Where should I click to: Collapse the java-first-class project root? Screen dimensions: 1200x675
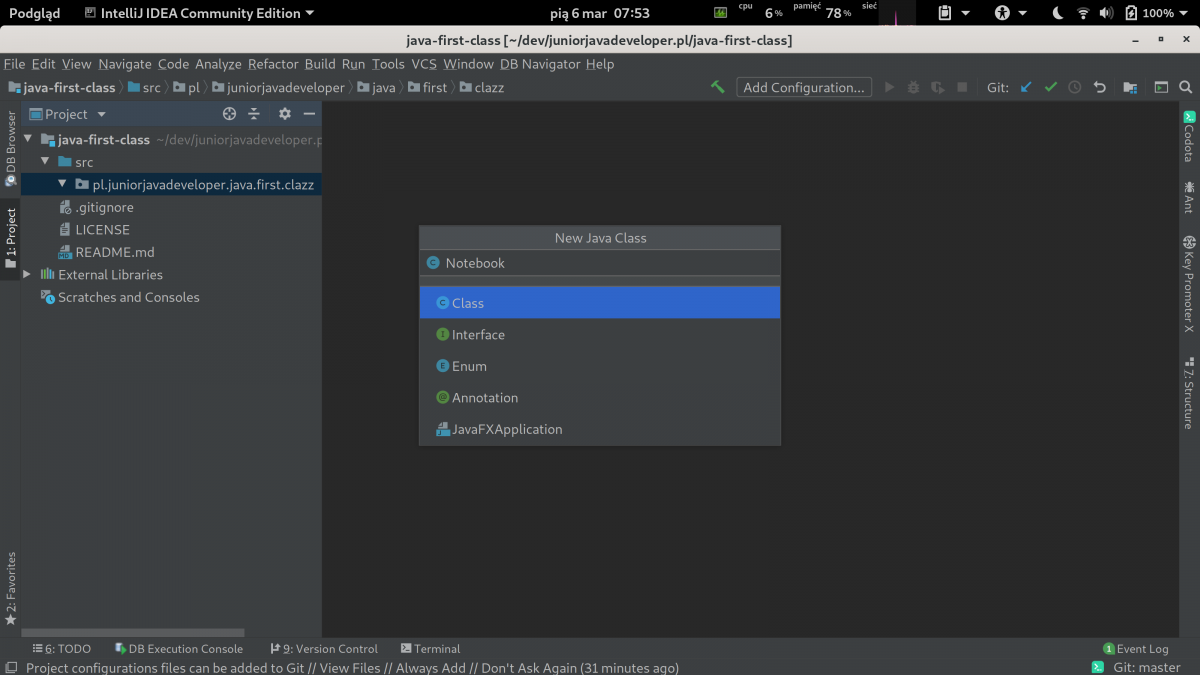point(28,140)
